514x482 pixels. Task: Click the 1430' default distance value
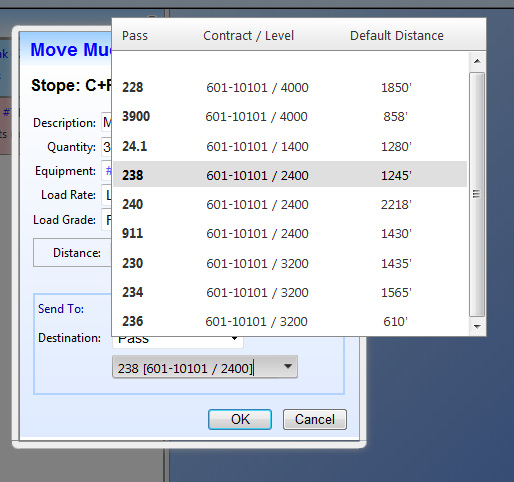(396, 233)
